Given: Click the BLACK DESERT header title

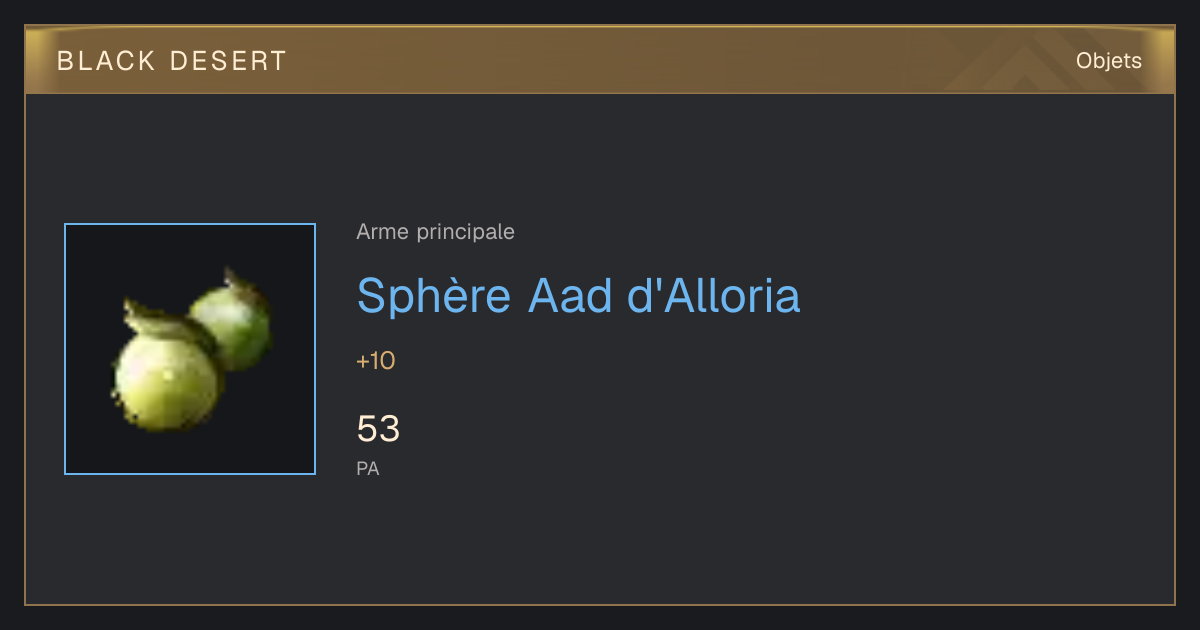Looking at the screenshot, I should pos(172,61).
